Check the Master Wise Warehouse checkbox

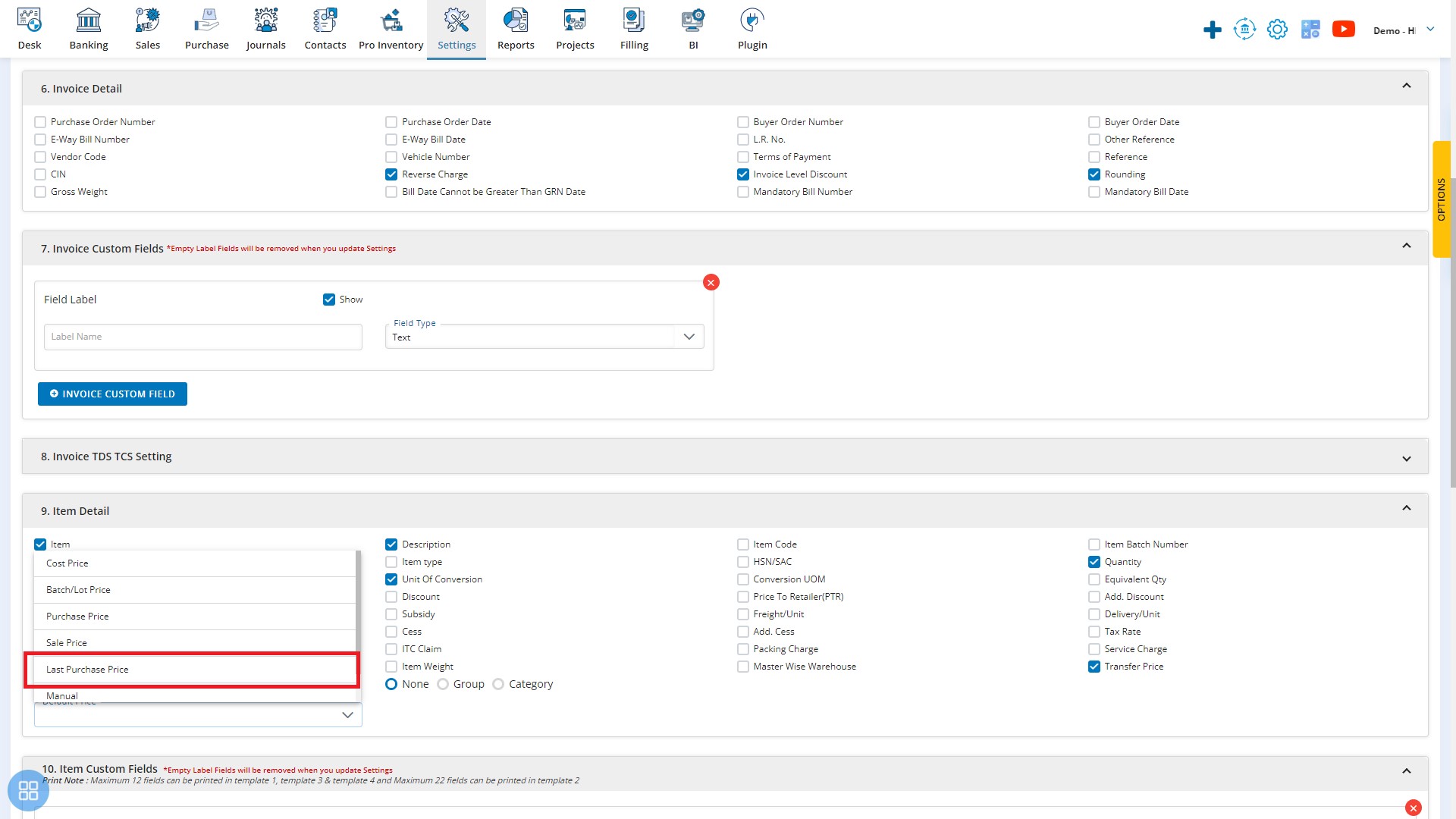[x=743, y=667]
